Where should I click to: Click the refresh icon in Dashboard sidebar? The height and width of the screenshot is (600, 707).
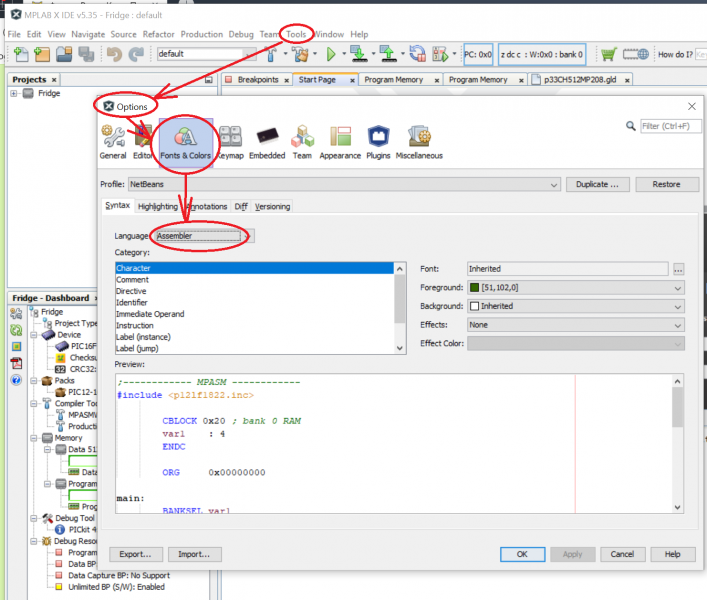(x=16, y=330)
